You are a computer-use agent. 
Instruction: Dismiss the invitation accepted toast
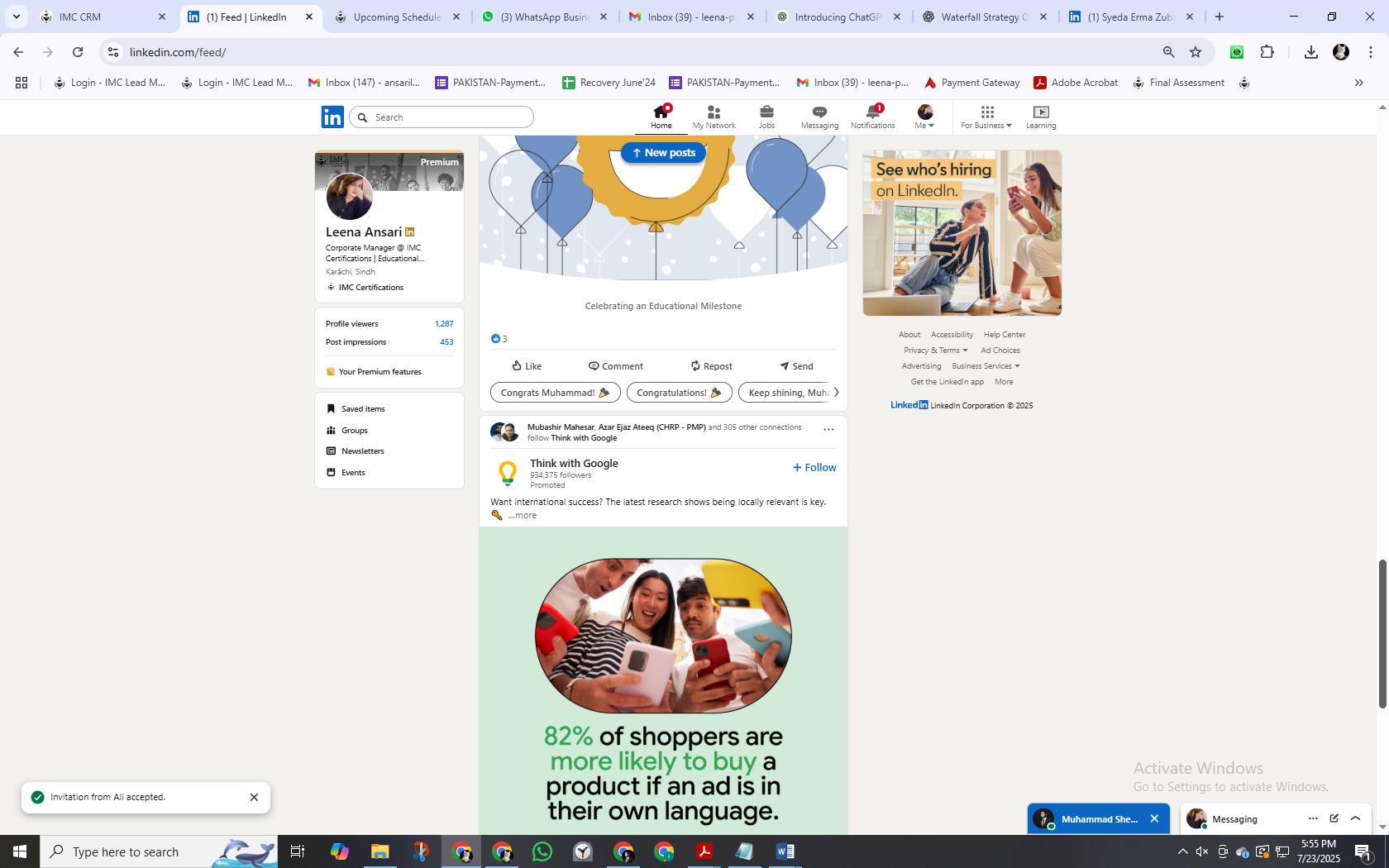click(254, 798)
